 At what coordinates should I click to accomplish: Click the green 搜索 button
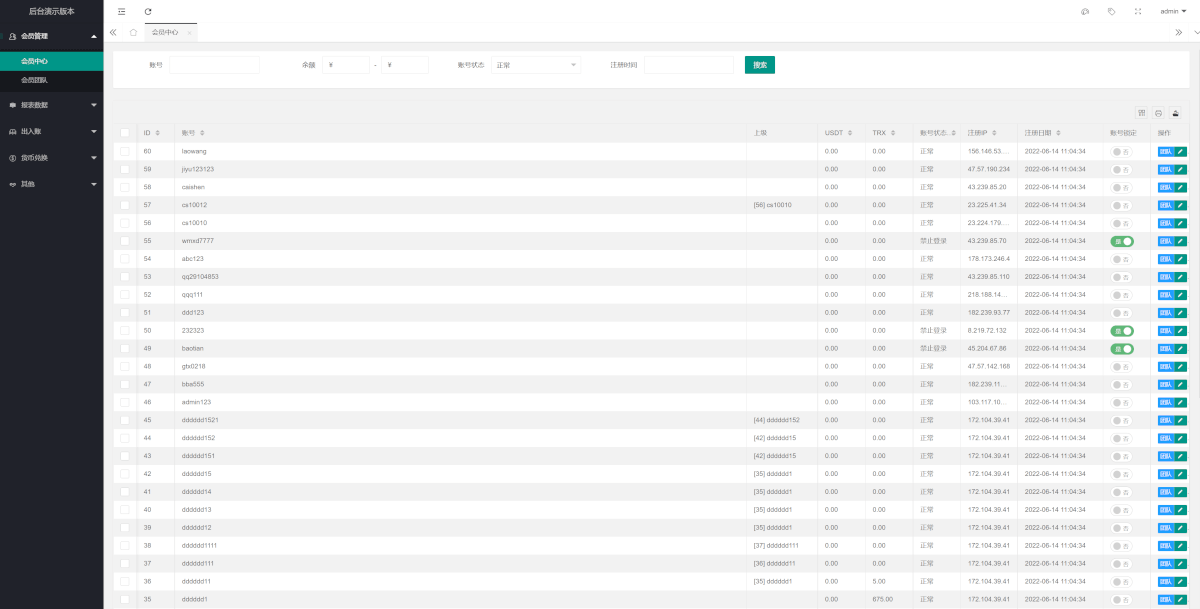pos(759,65)
